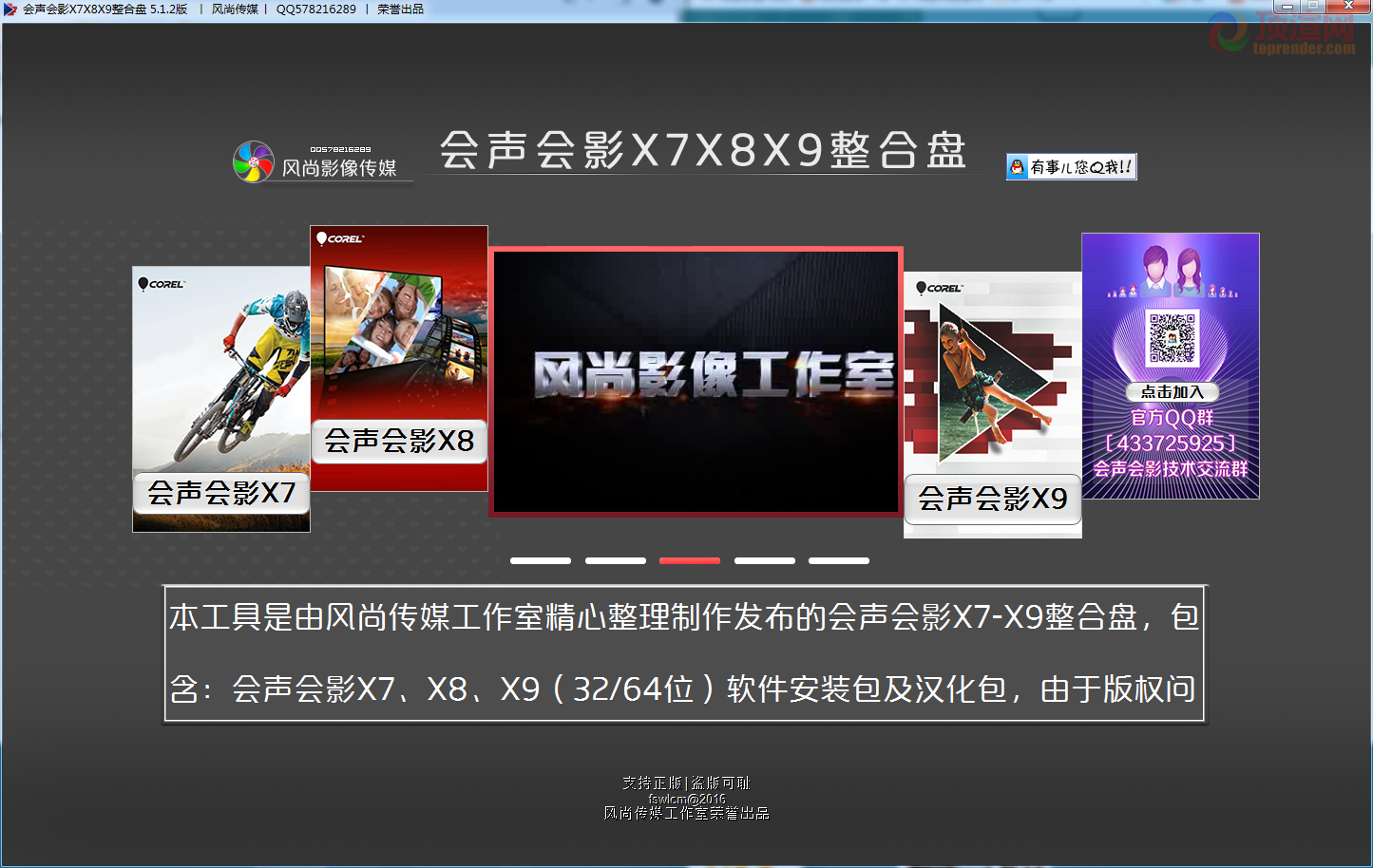Minimize the window

click(1287, 6)
